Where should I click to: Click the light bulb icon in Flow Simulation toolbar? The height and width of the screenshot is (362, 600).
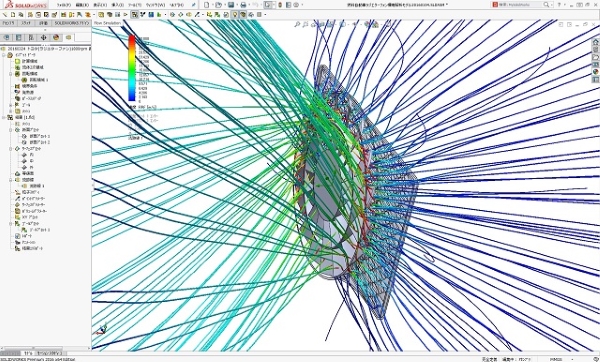point(235,15)
